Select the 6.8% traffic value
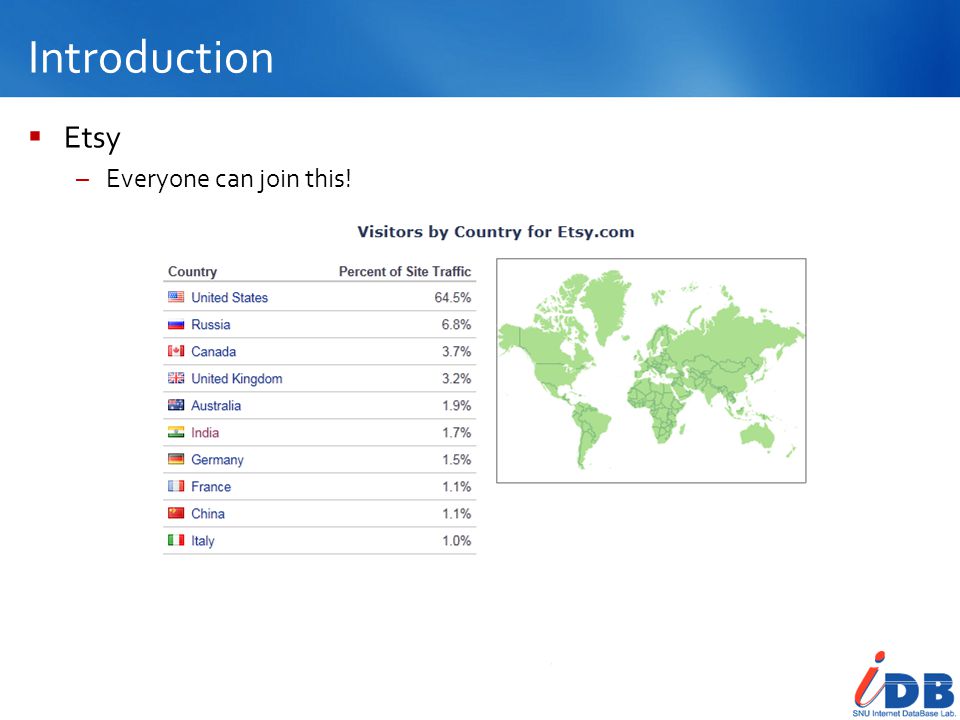960x720 pixels. 456,324
